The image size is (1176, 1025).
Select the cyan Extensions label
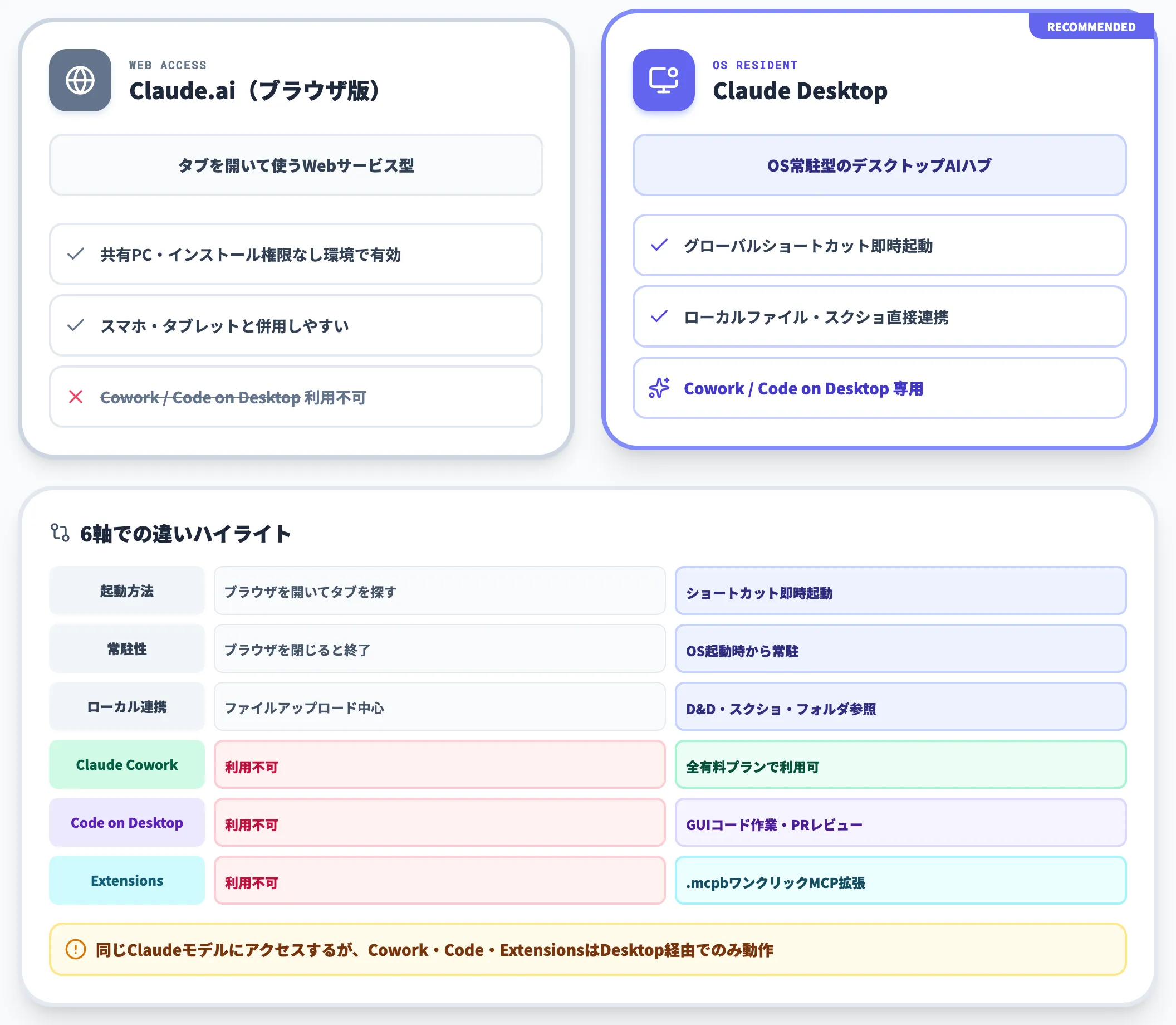[x=127, y=880]
